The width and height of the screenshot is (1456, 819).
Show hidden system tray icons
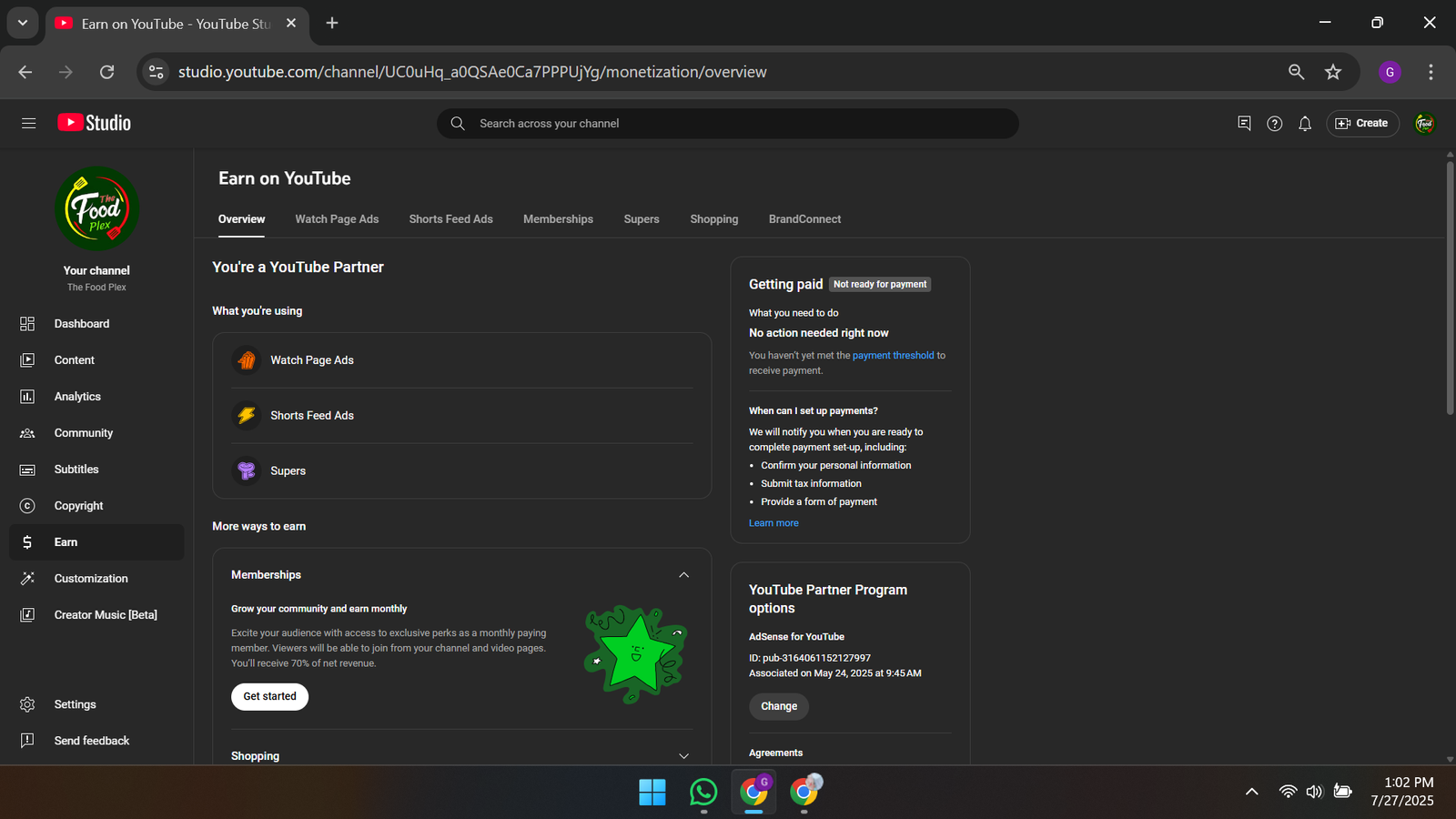pos(1252,792)
